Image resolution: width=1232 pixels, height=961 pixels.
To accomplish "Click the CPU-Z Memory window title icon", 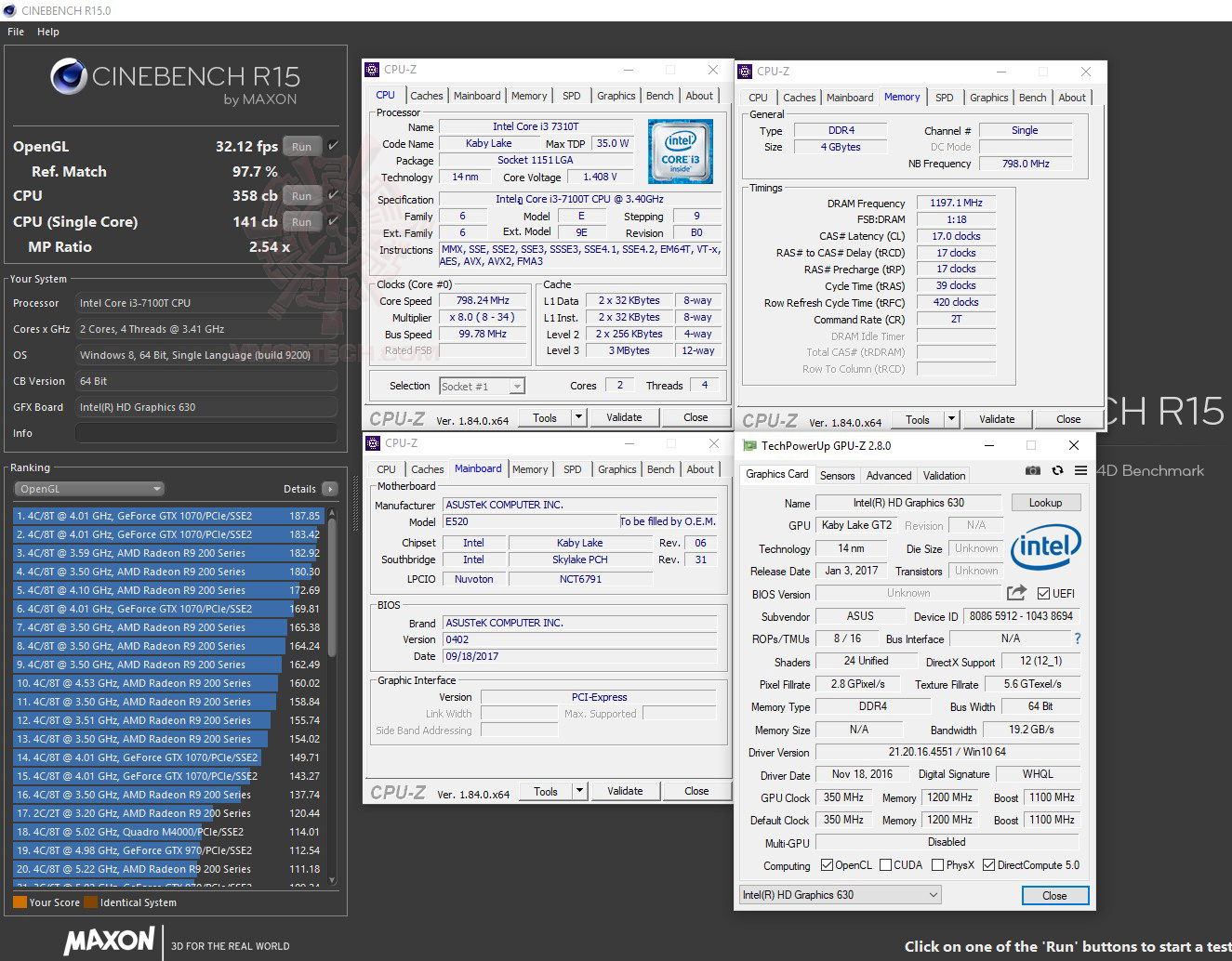I will pos(745,72).
